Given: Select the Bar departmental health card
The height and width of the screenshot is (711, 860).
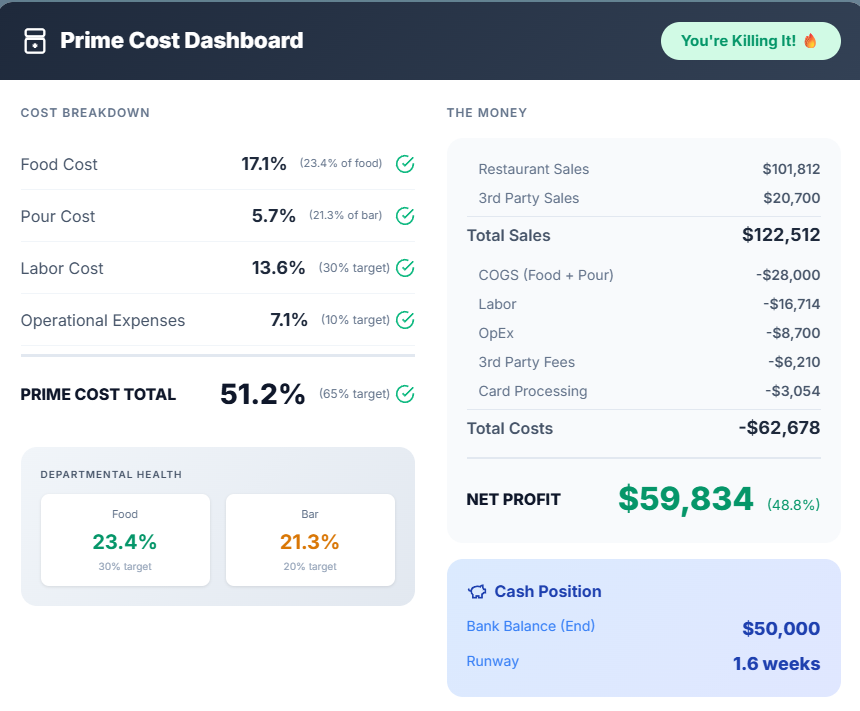Looking at the screenshot, I should coord(310,540).
